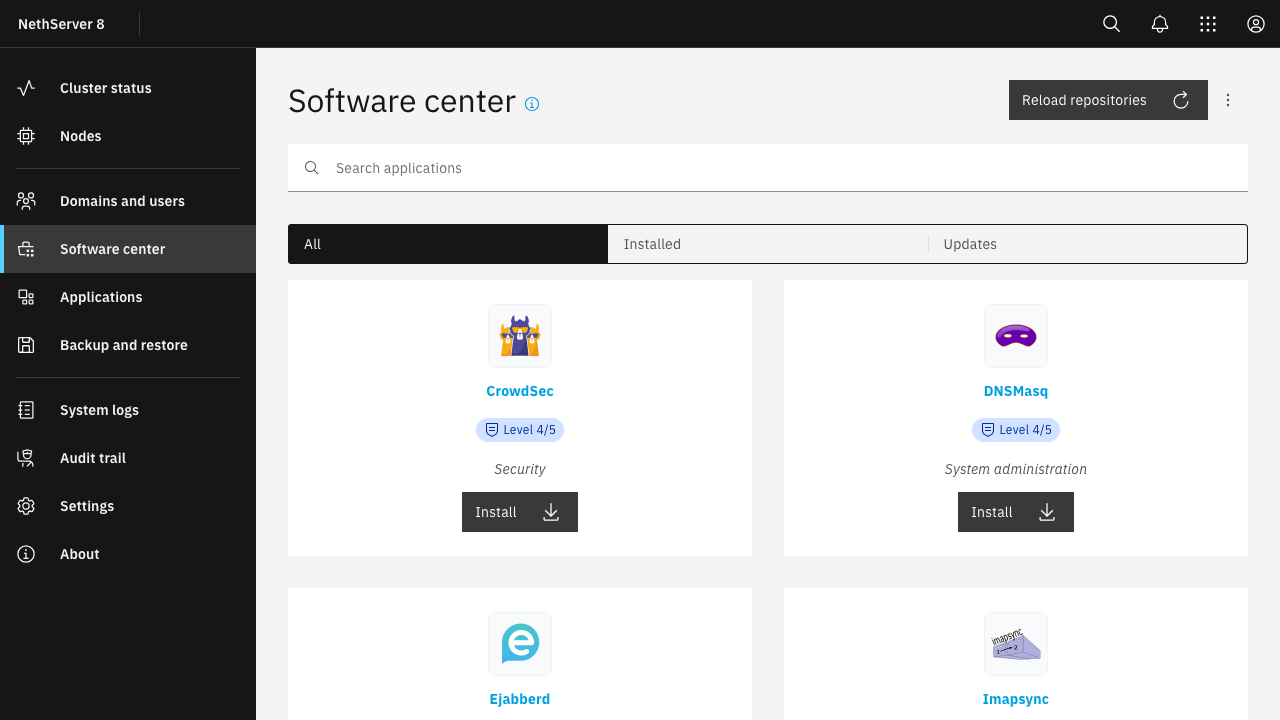Open the notifications bell
The image size is (1280, 720).
[x=1160, y=24]
